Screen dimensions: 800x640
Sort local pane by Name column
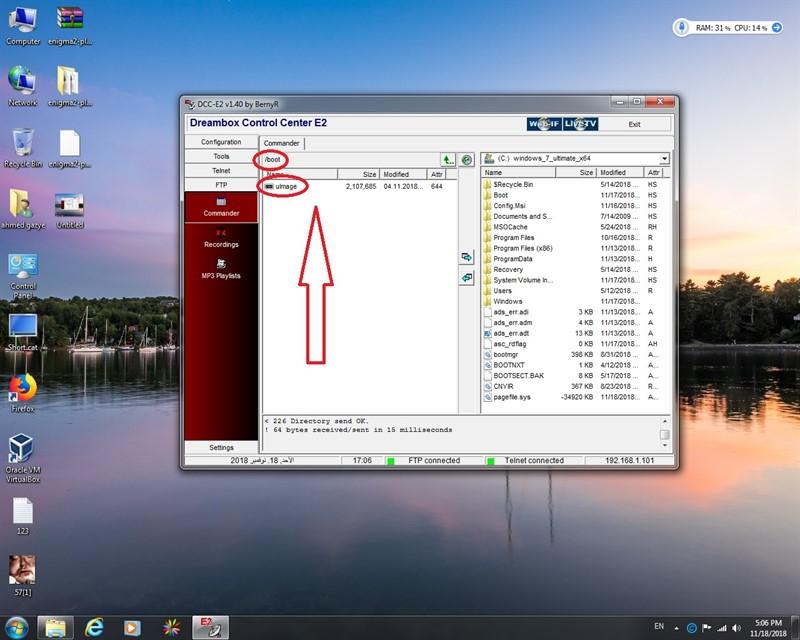[518, 173]
